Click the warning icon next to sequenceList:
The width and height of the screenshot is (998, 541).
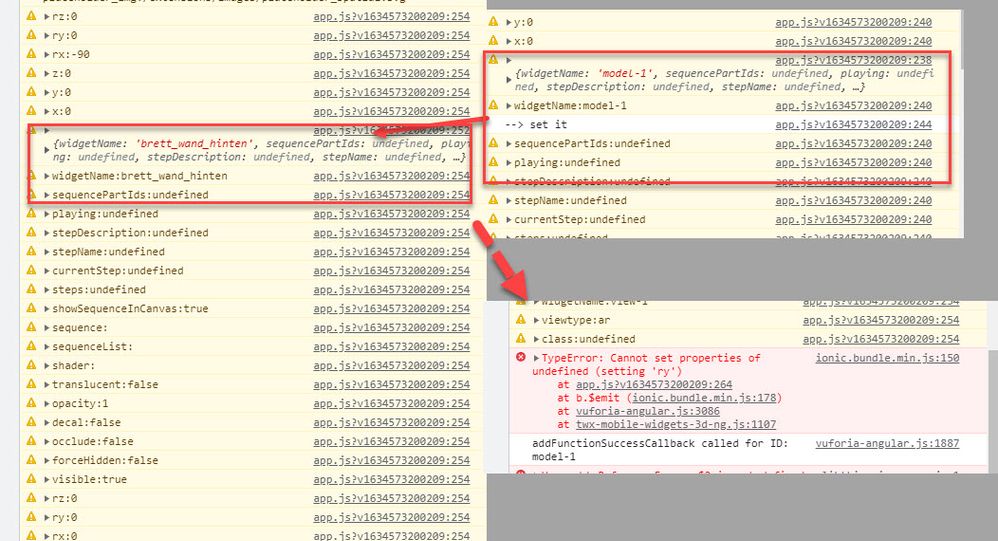click(x=31, y=346)
